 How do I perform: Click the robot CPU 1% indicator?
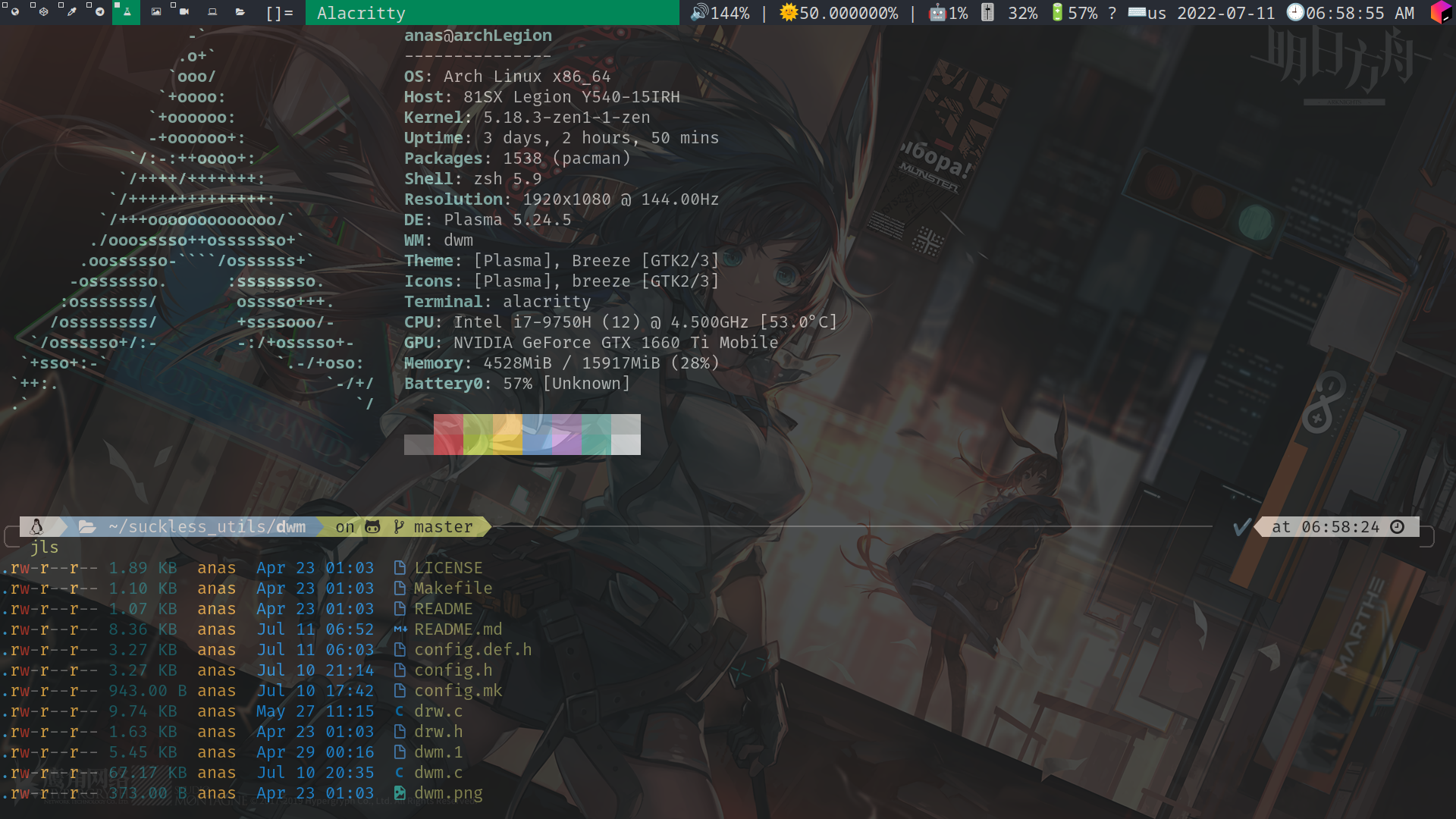949,13
